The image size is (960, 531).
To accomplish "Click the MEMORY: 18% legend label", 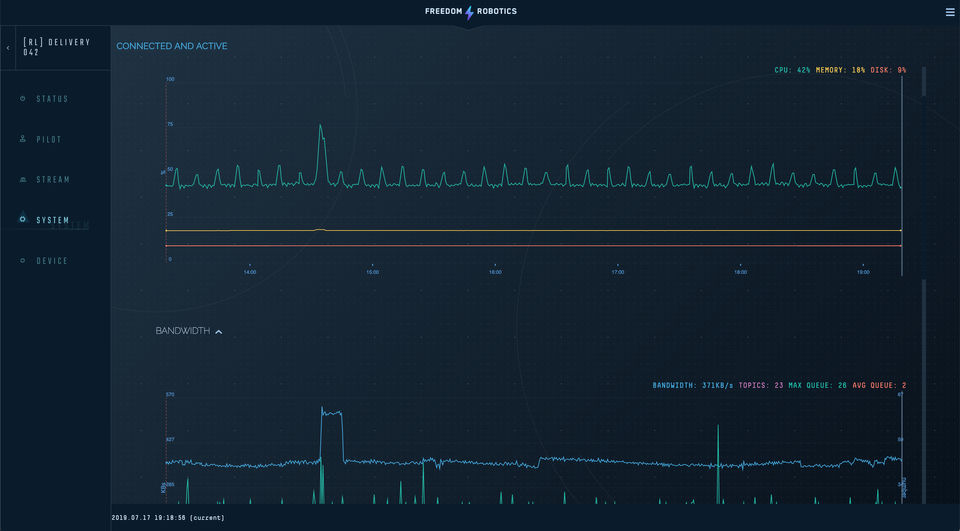I will point(840,70).
